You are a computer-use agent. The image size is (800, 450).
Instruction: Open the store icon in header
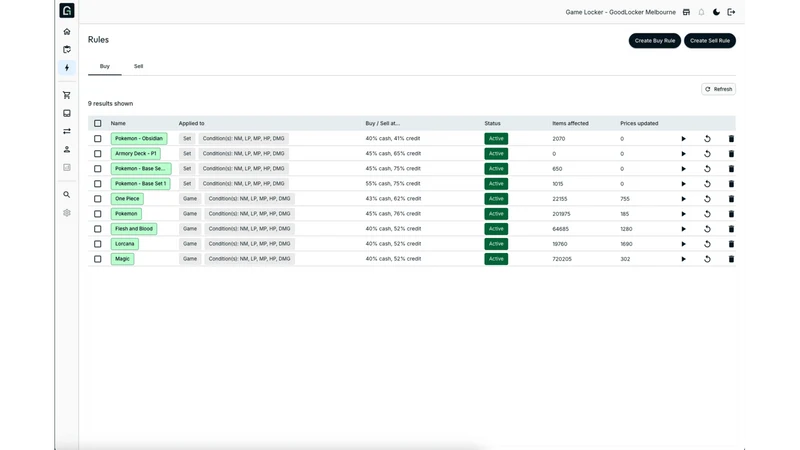[x=686, y=12]
